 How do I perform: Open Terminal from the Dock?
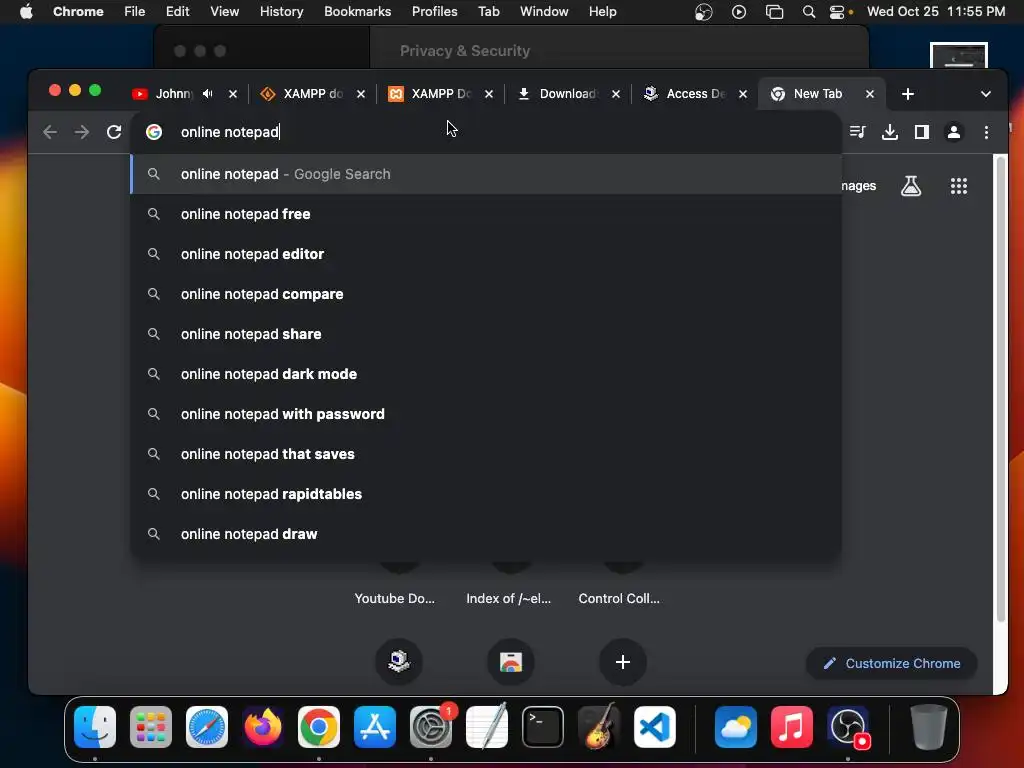coord(543,727)
